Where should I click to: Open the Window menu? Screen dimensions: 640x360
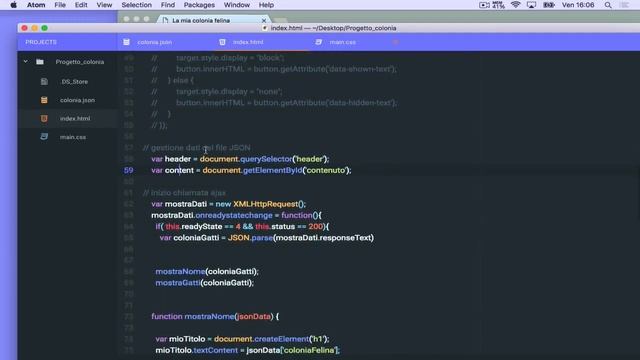pyautogui.click(x=237, y=5)
